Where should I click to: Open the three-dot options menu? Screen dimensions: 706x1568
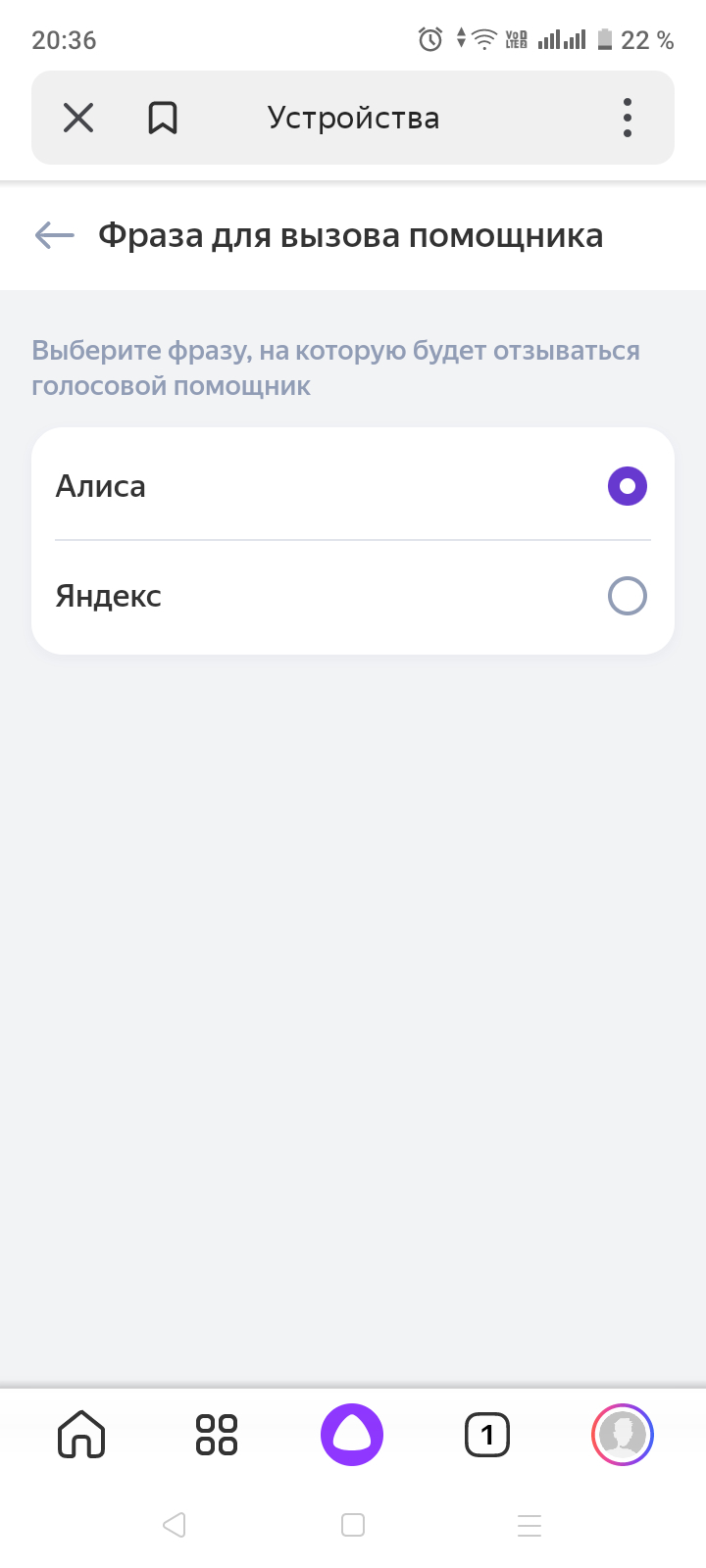point(628,119)
